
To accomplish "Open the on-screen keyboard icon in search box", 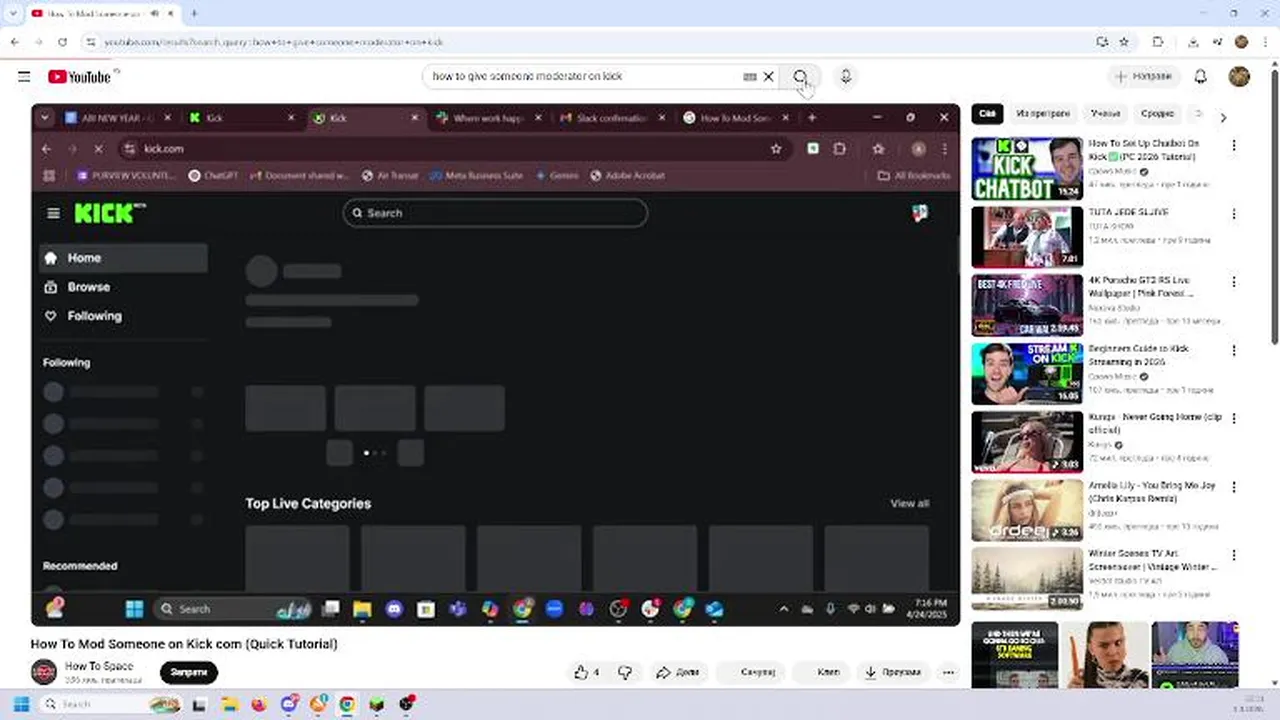I will tap(750, 76).
